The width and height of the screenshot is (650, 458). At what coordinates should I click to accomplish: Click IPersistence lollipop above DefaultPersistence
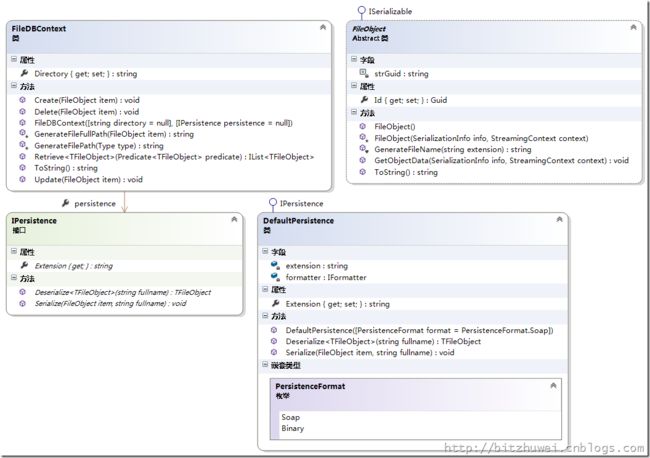pos(272,202)
